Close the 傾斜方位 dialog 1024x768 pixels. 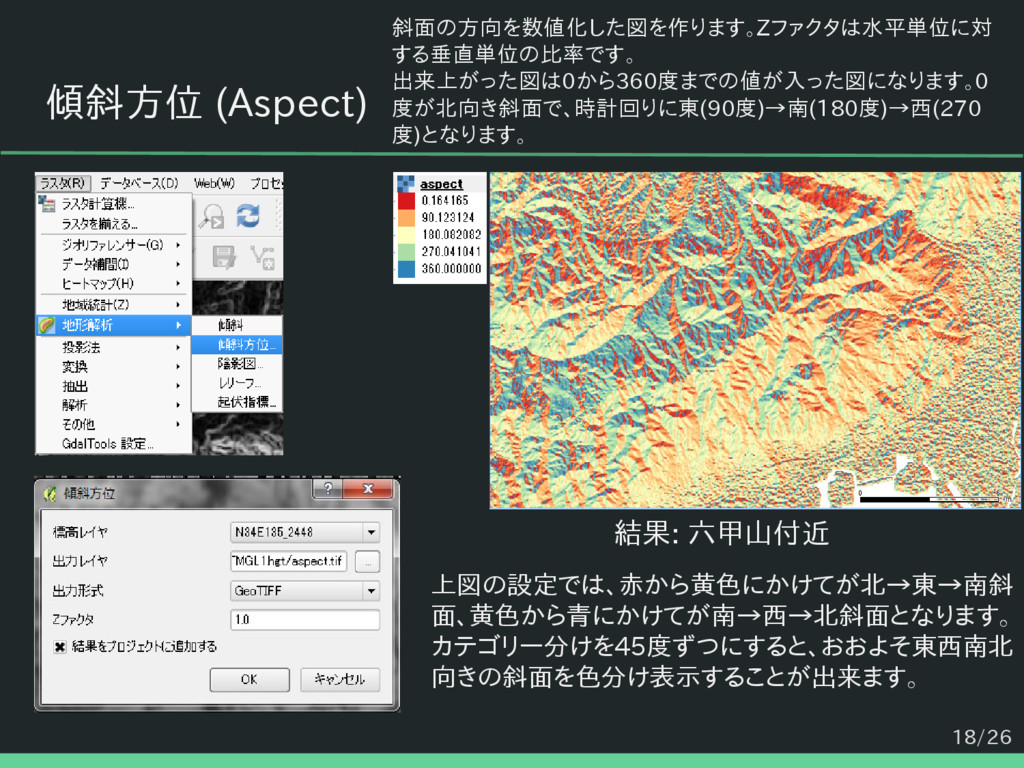point(368,488)
